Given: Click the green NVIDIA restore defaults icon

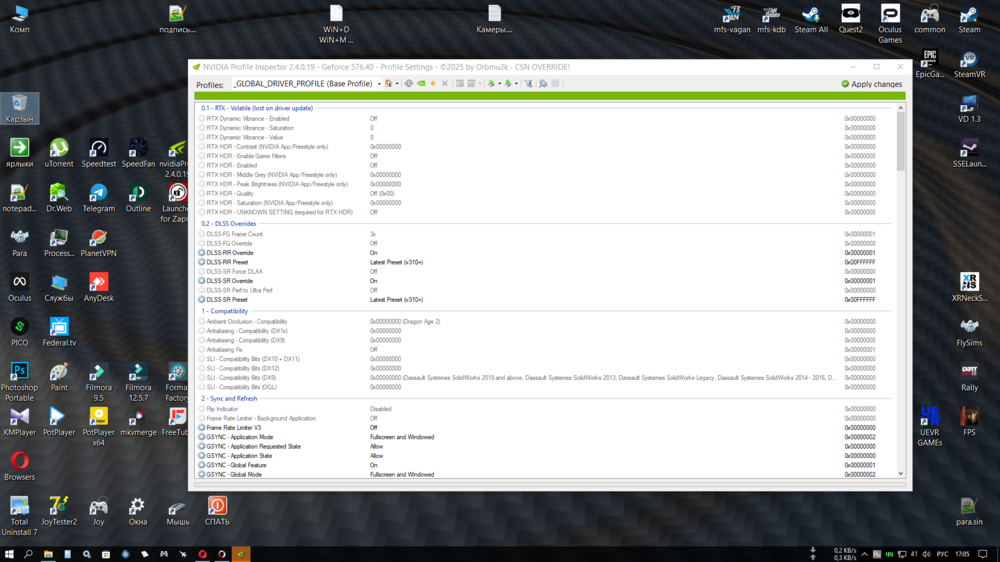Looking at the screenshot, I should [x=421, y=84].
